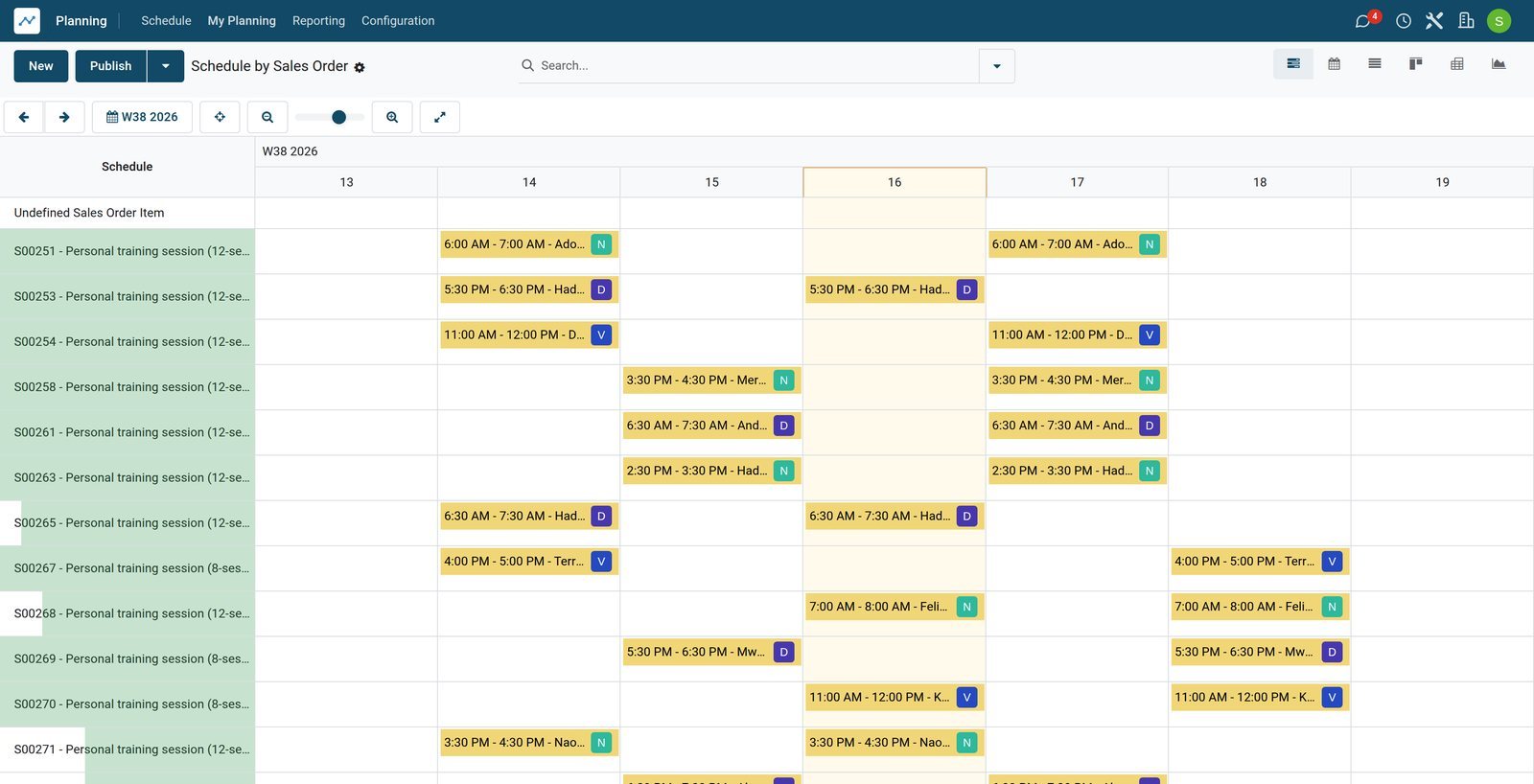Select row S00251 - Personal training session
The width and height of the screenshot is (1534, 784).
[x=128, y=251]
